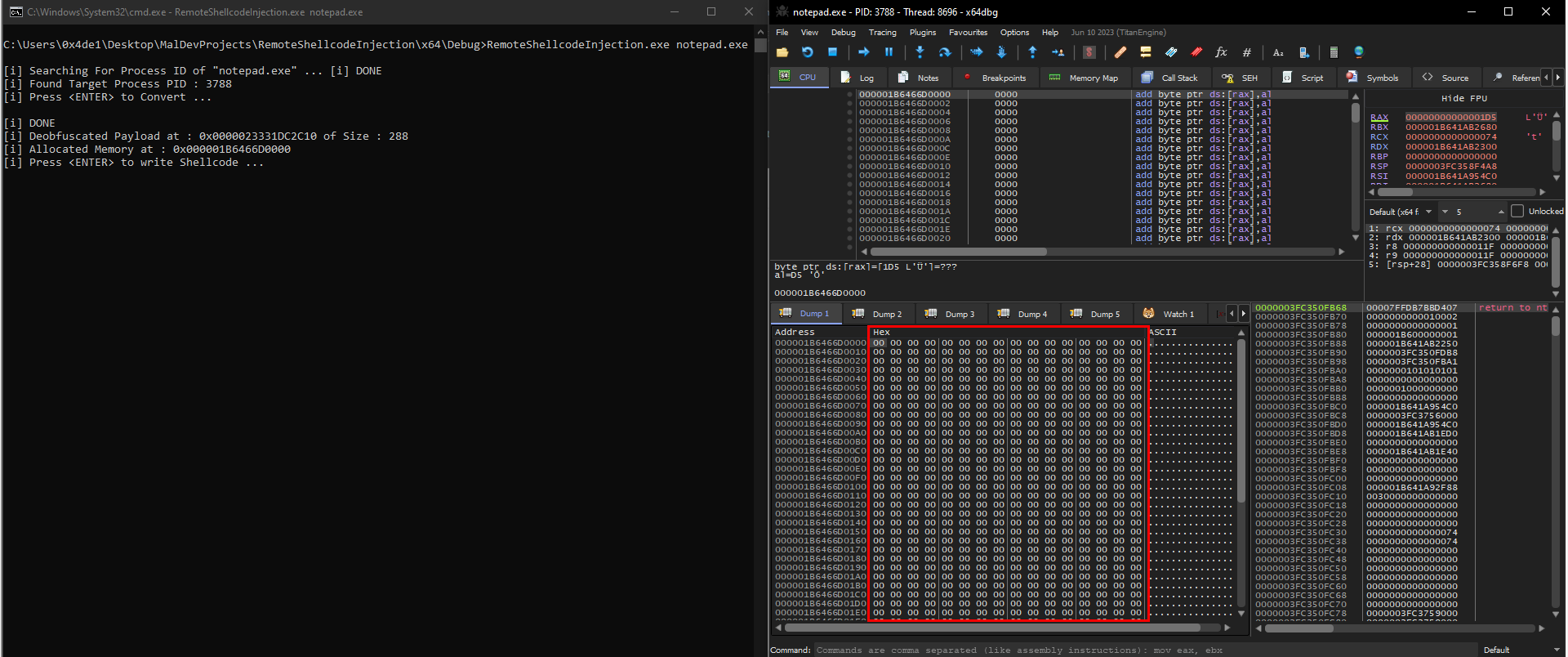Click the Step Into toolbar icon
This screenshot has height=657, width=1568.
click(920, 52)
